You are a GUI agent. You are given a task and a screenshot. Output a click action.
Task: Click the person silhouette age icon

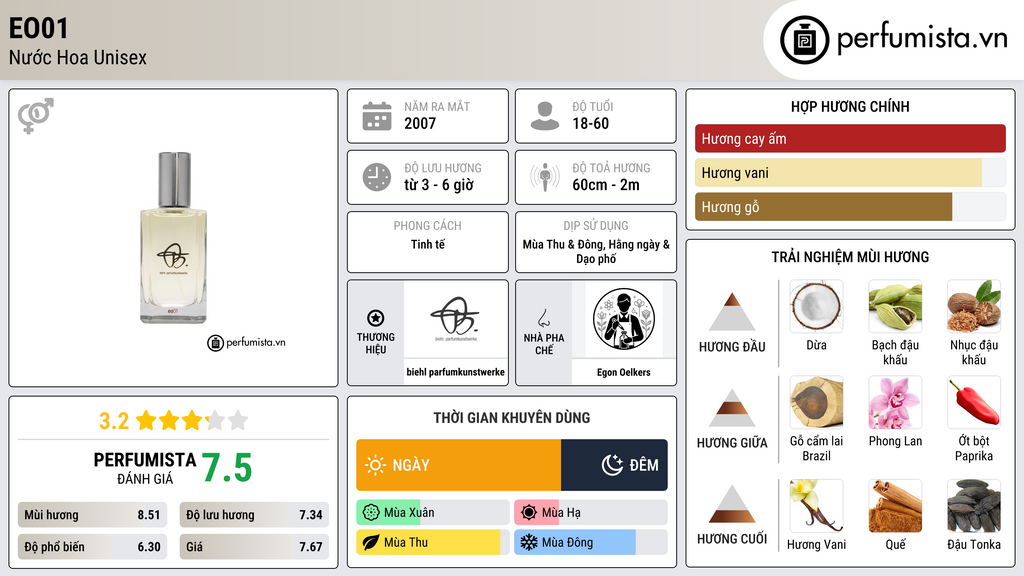click(545, 116)
